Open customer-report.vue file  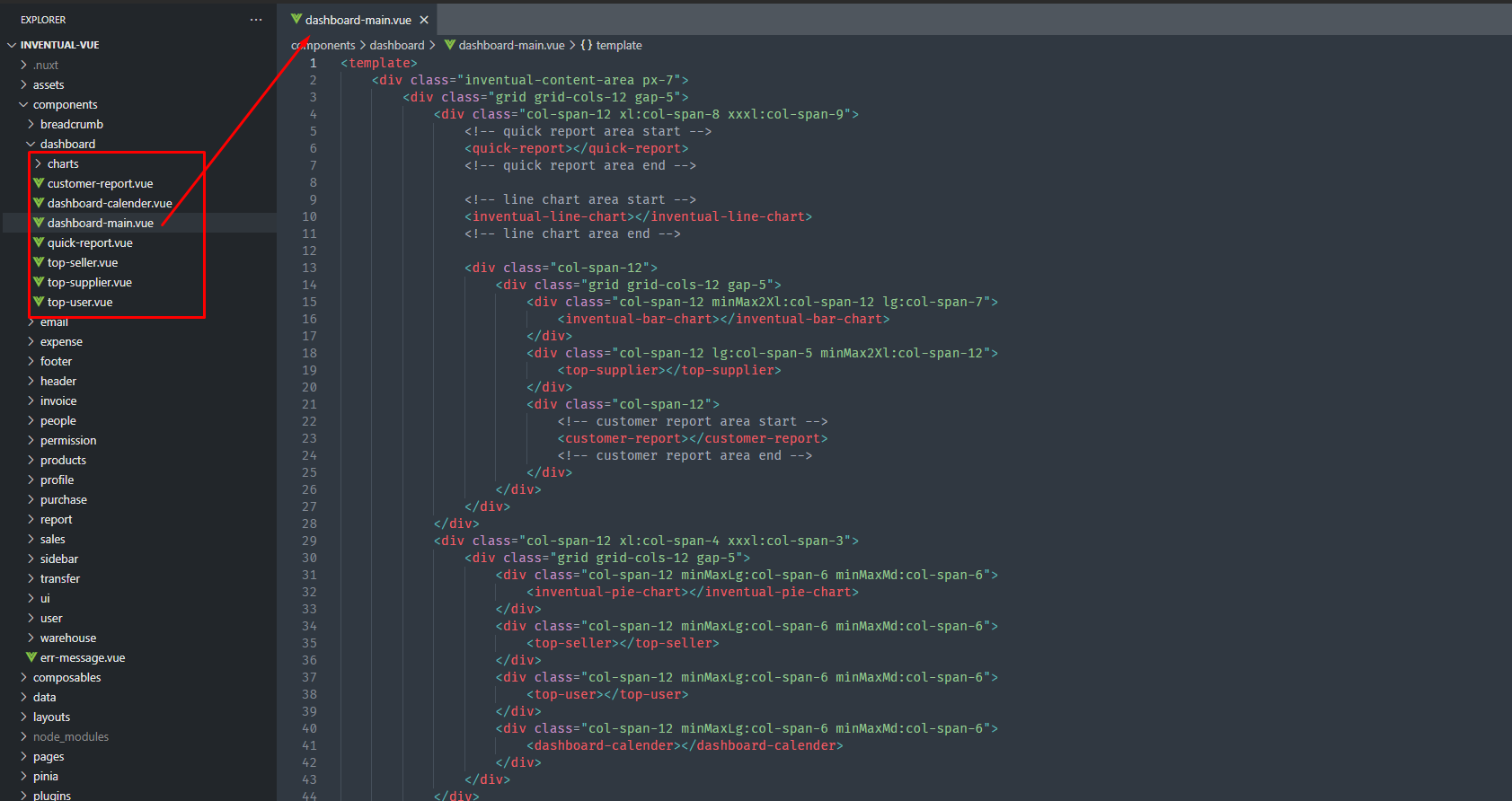(x=101, y=183)
